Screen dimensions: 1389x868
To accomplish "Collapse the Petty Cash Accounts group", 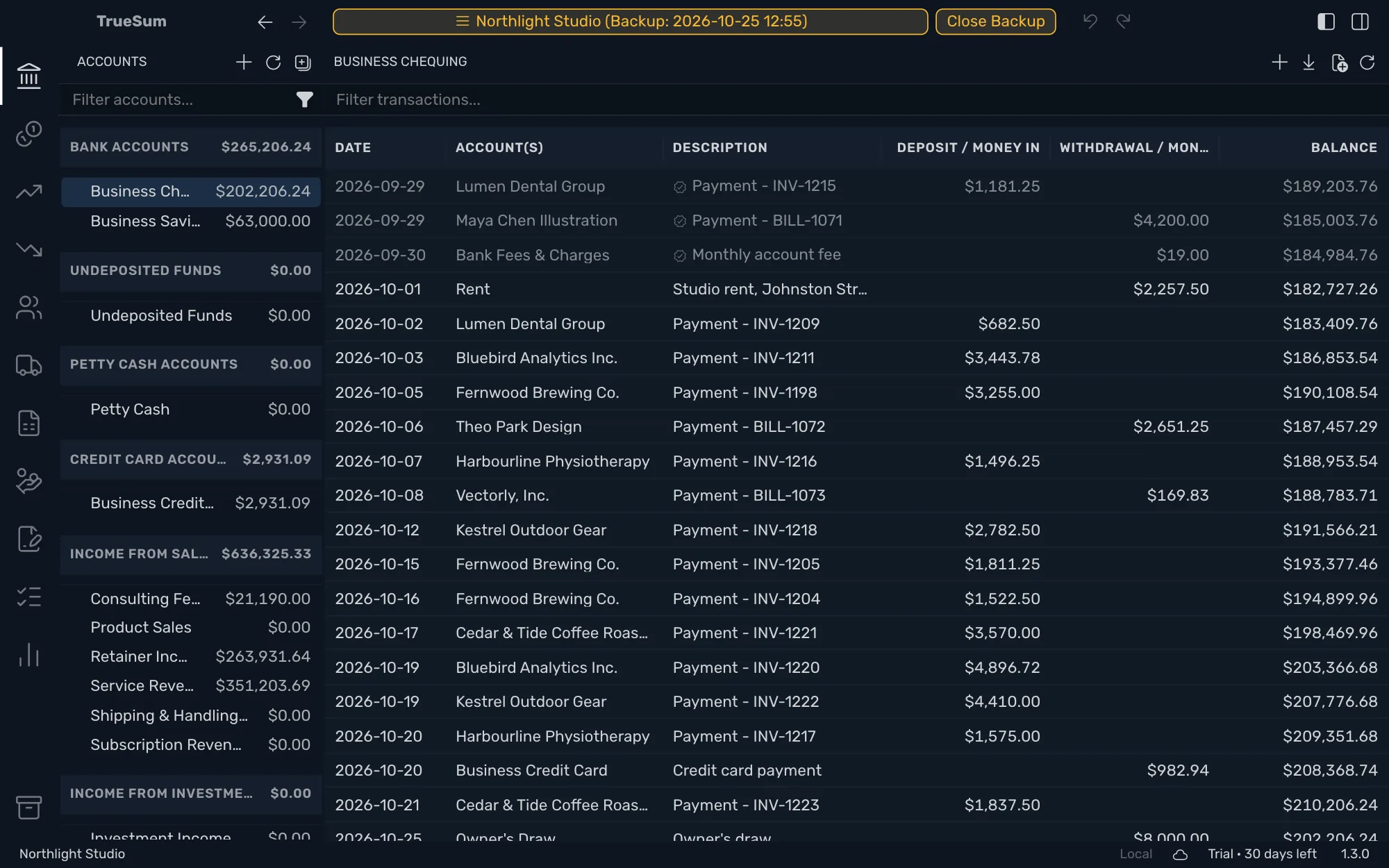I will tap(190, 365).
